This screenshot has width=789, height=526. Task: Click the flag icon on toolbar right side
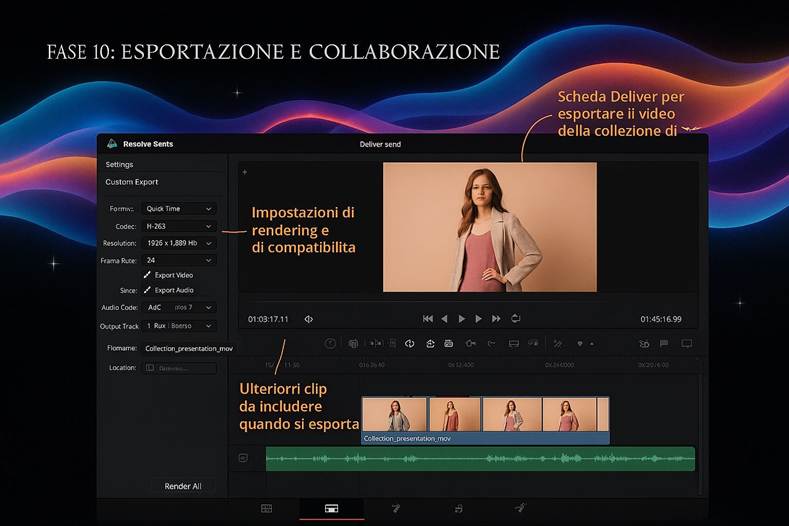point(664,343)
